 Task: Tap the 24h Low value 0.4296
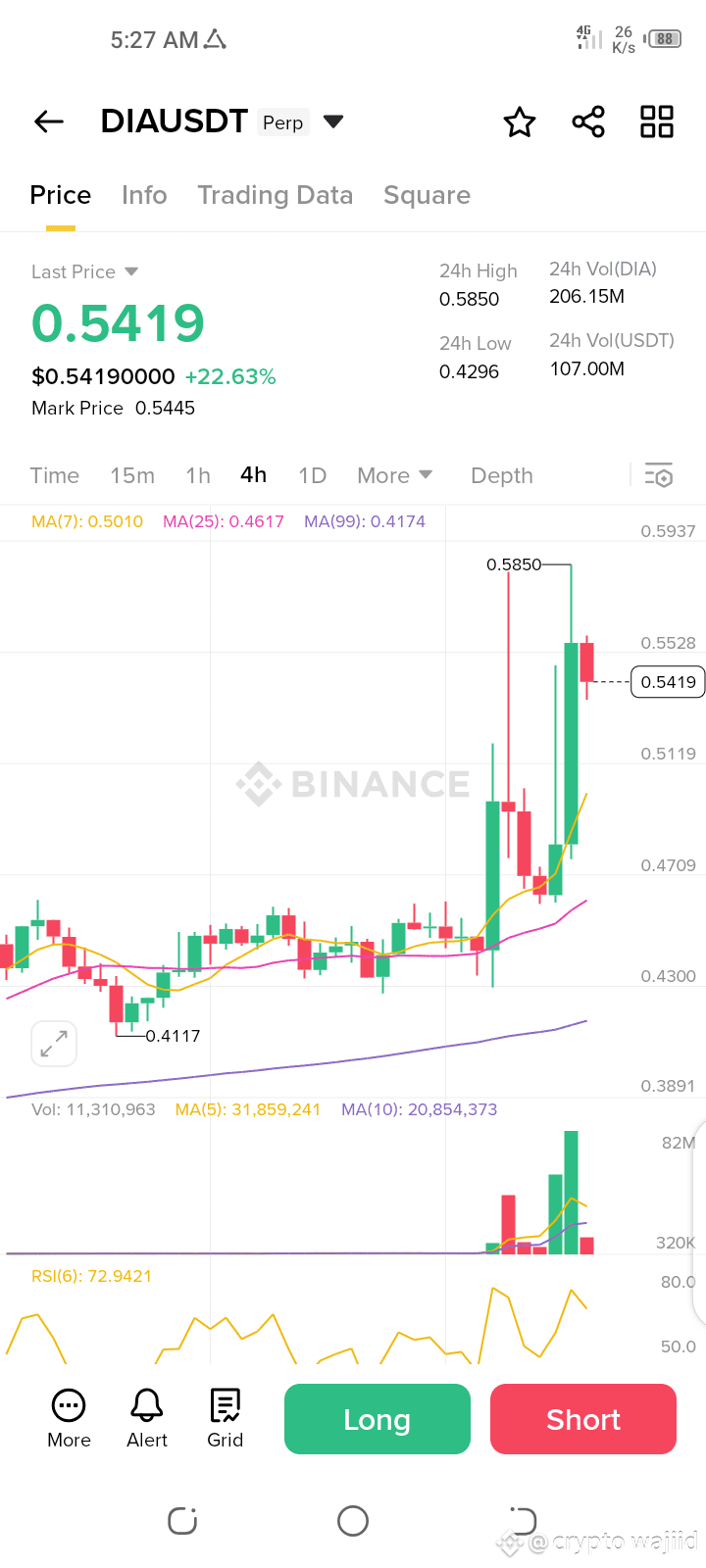pyautogui.click(x=470, y=371)
